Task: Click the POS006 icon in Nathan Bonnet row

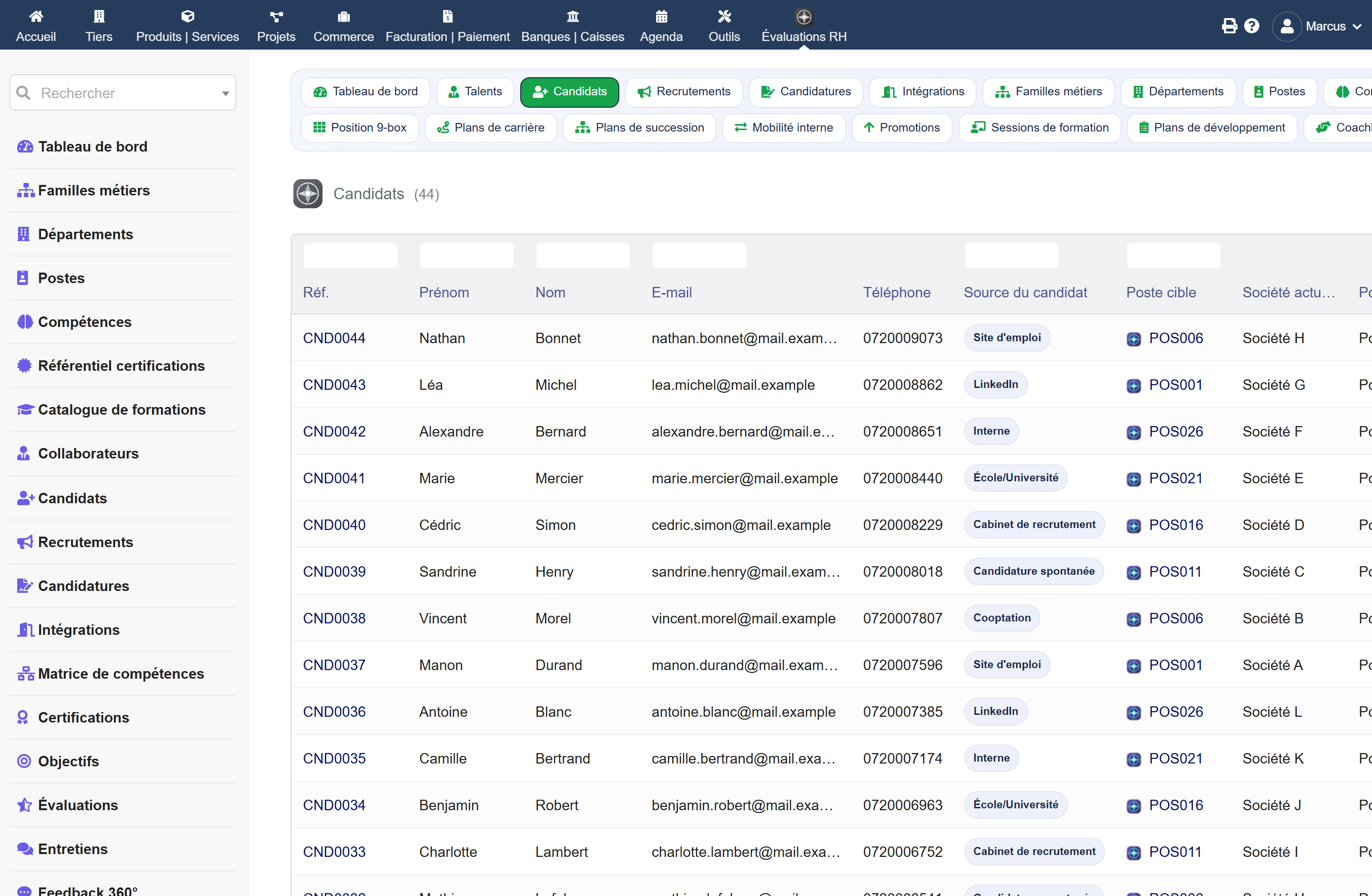Action: (1133, 339)
